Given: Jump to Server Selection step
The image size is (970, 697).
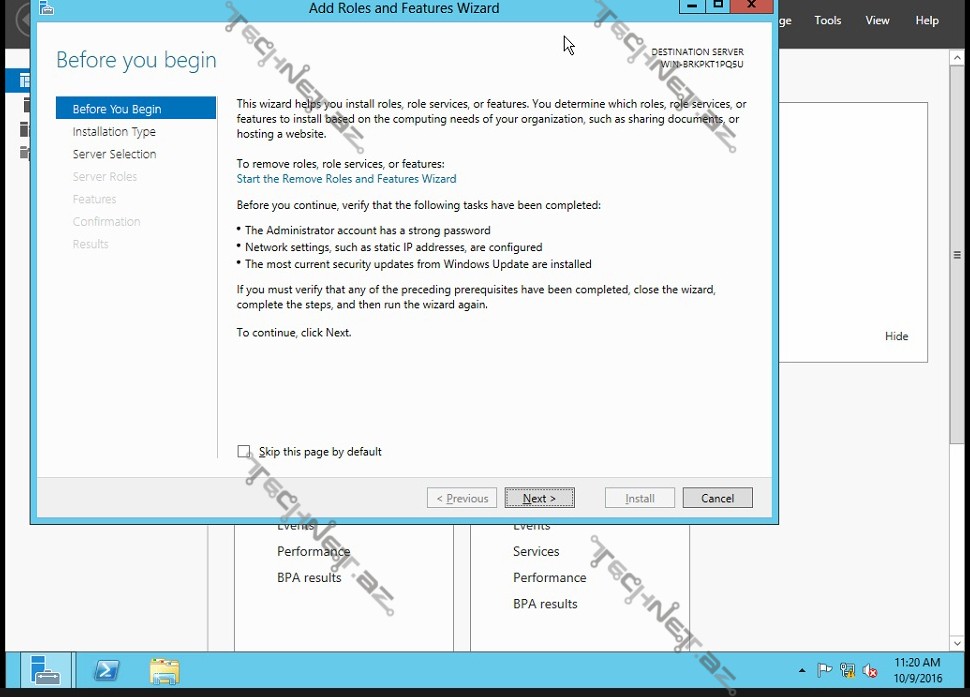Looking at the screenshot, I should click(x=114, y=154).
